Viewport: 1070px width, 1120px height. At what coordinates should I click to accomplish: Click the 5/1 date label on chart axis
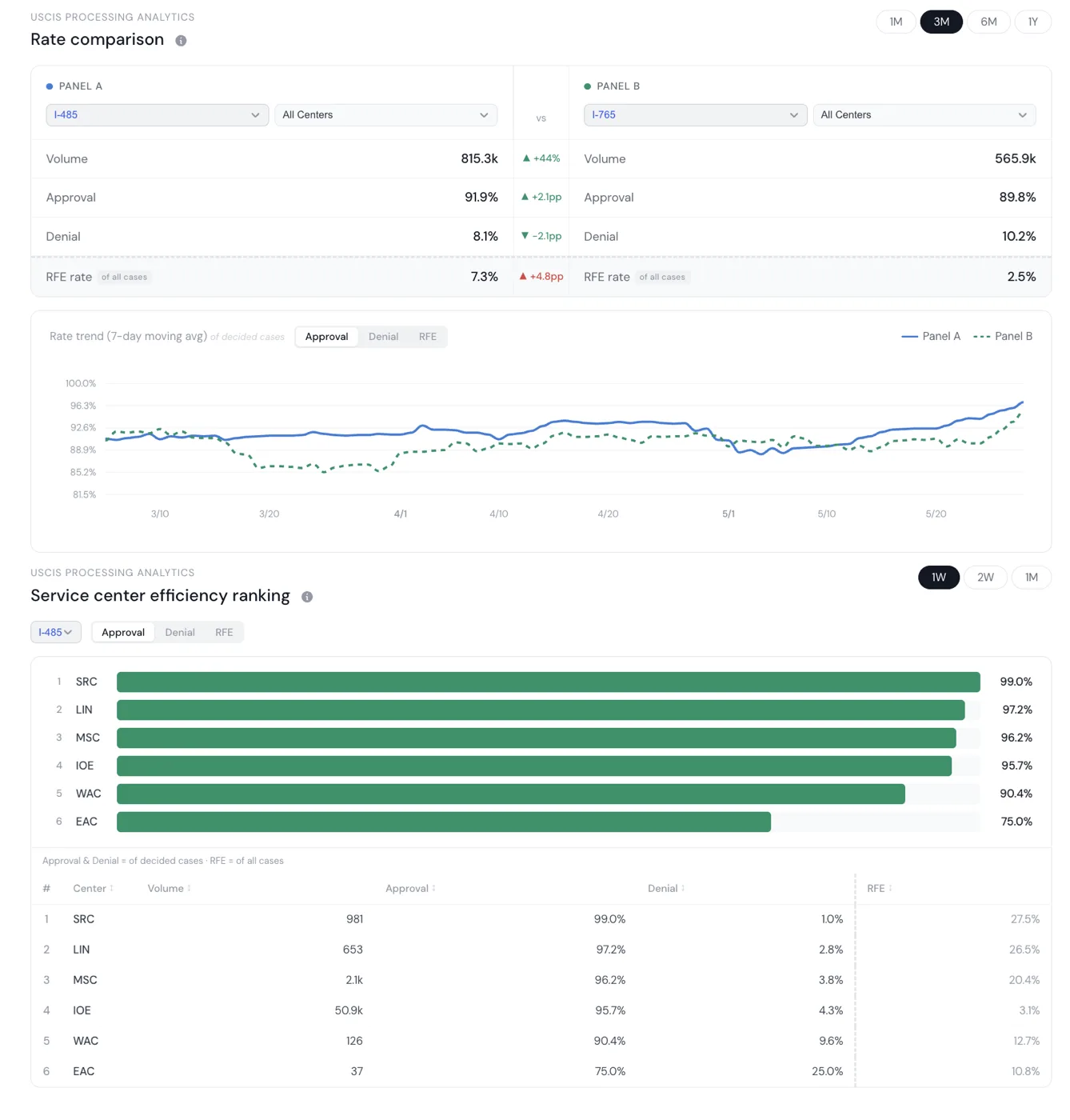point(729,514)
